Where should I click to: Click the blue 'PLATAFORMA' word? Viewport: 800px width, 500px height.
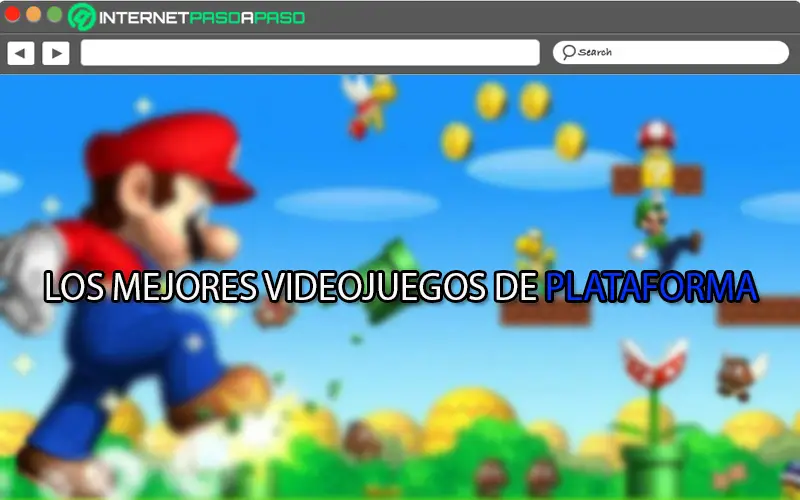pyautogui.click(x=652, y=287)
